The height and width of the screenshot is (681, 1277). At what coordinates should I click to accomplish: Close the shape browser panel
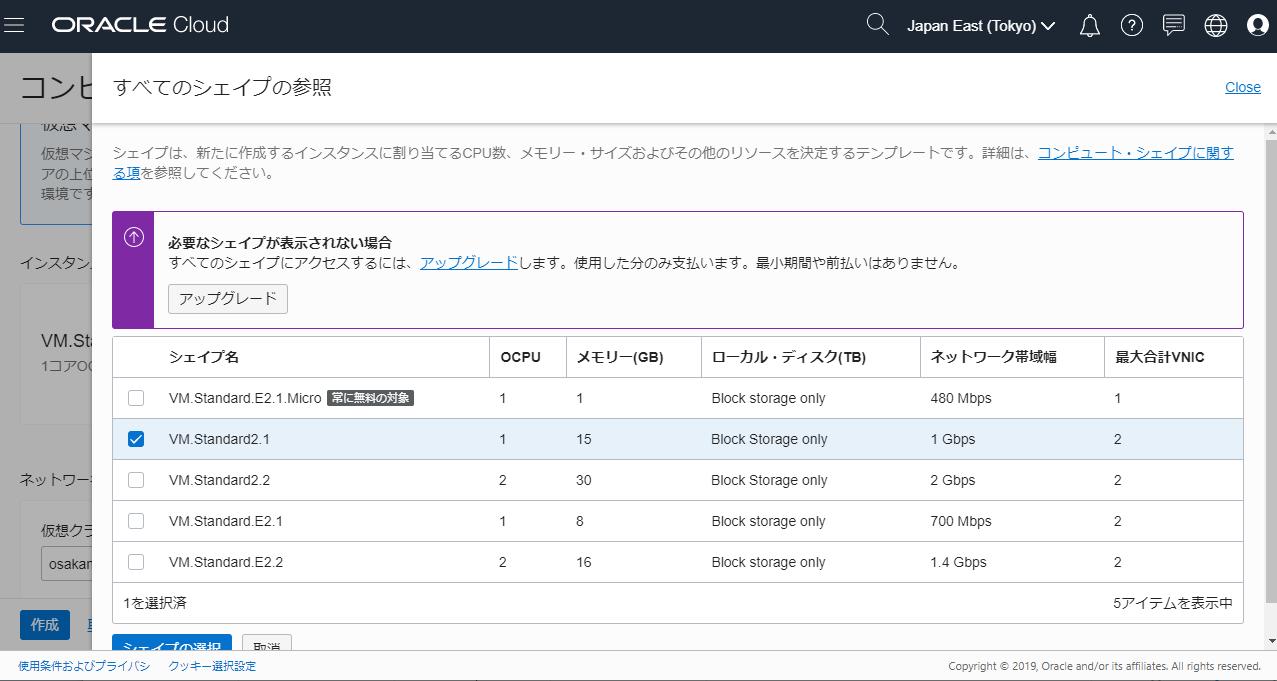click(1243, 87)
